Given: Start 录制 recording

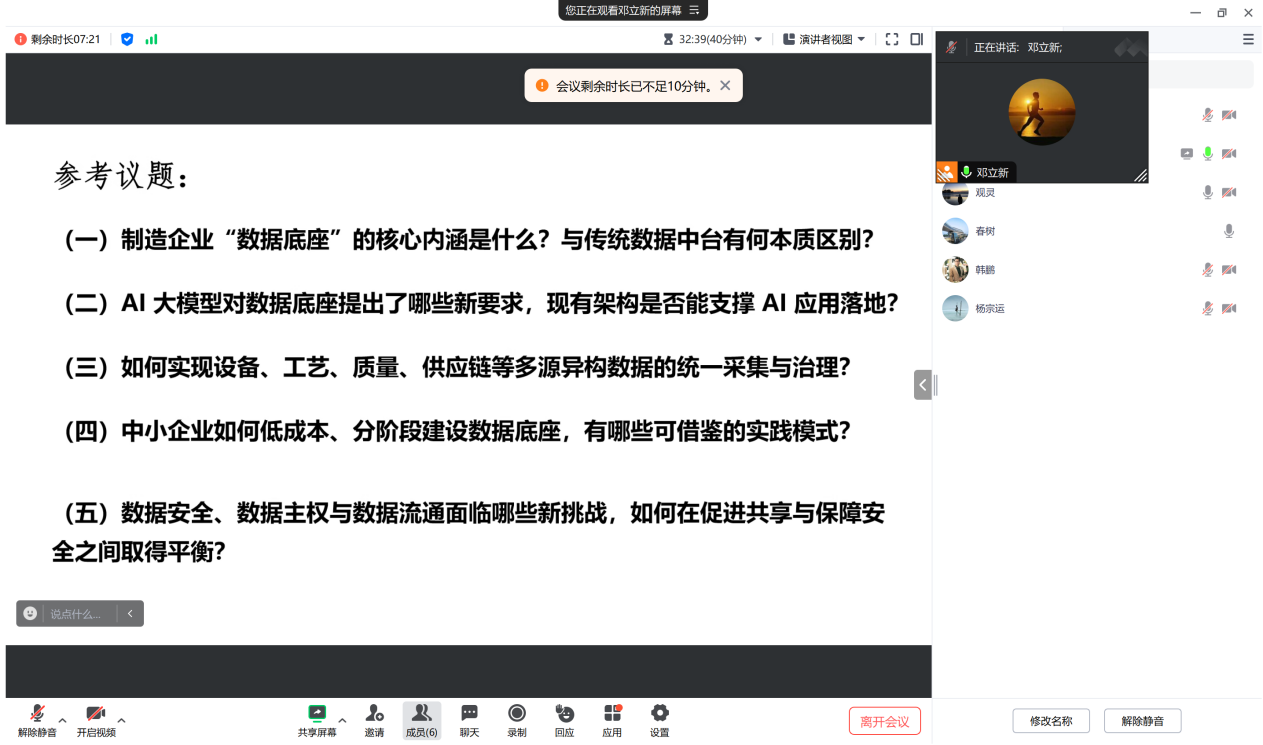Looking at the screenshot, I should [x=517, y=714].
